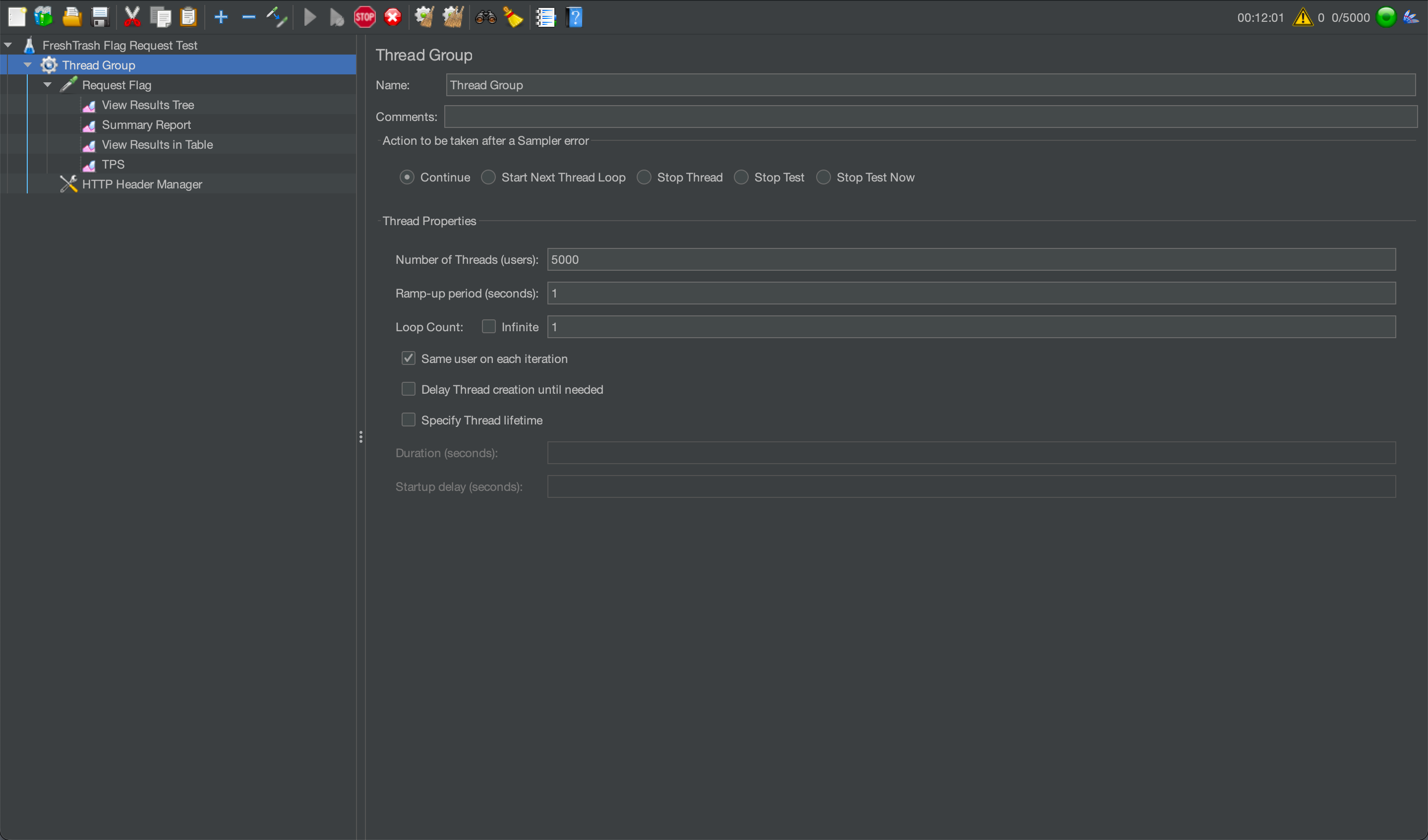The width and height of the screenshot is (1428, 840).
Task: Uncheck Same user on each iteration
Action: click(408, 358)
